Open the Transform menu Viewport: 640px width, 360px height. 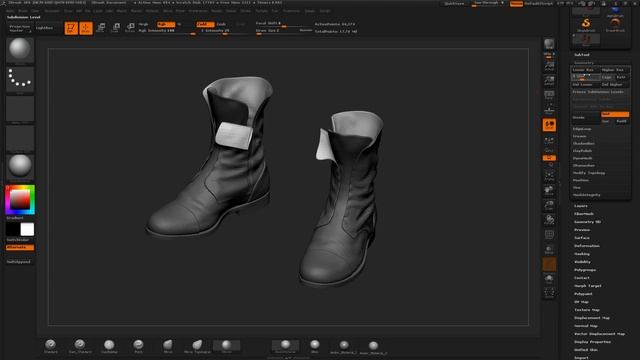click(291, 11)
